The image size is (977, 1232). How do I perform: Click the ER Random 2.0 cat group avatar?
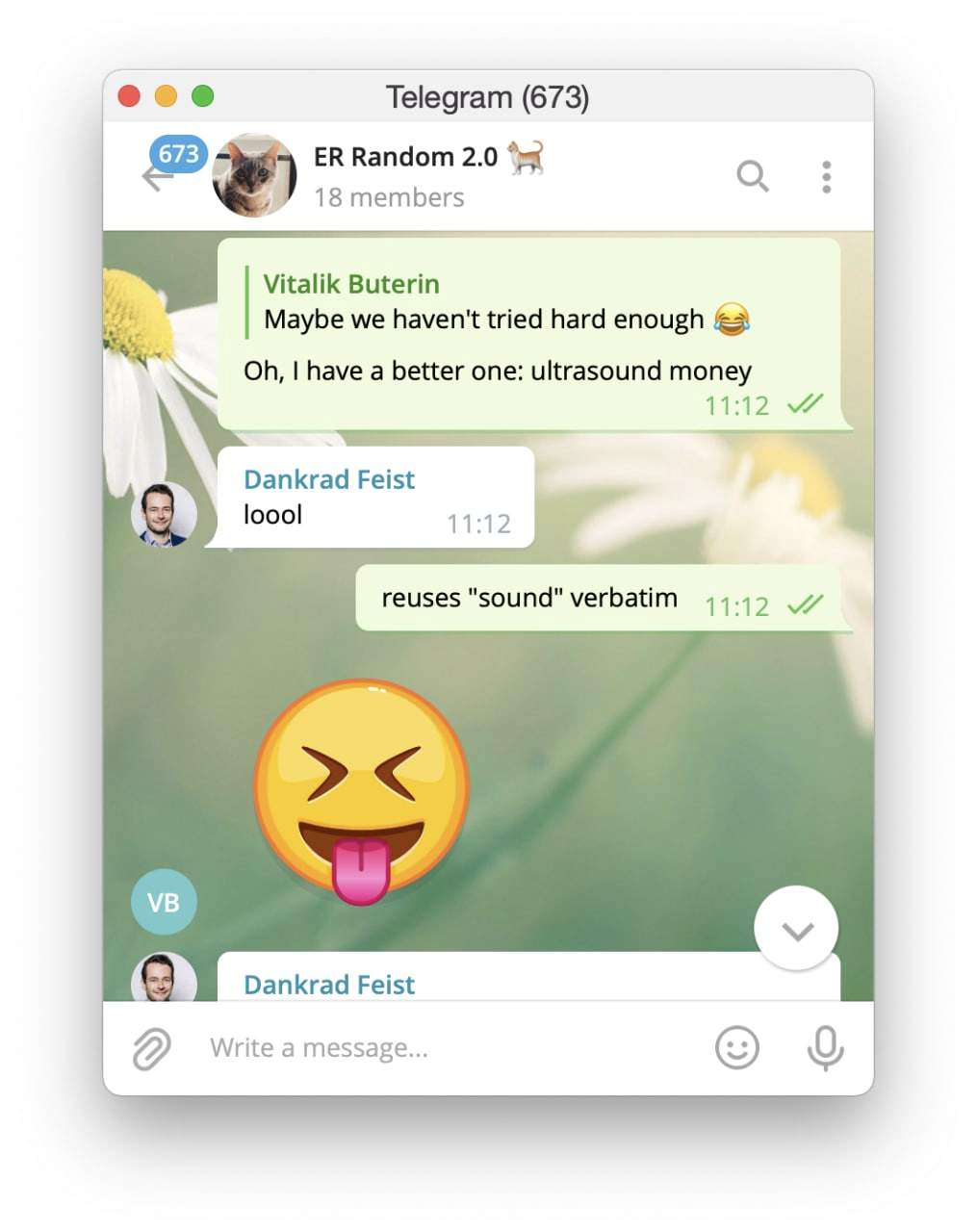pos(254,176)
